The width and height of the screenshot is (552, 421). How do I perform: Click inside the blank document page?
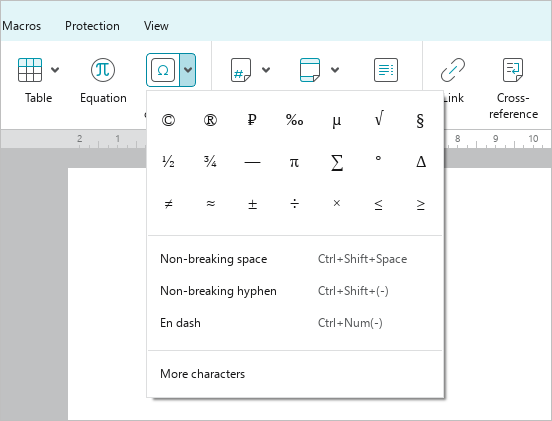(310, 294)
